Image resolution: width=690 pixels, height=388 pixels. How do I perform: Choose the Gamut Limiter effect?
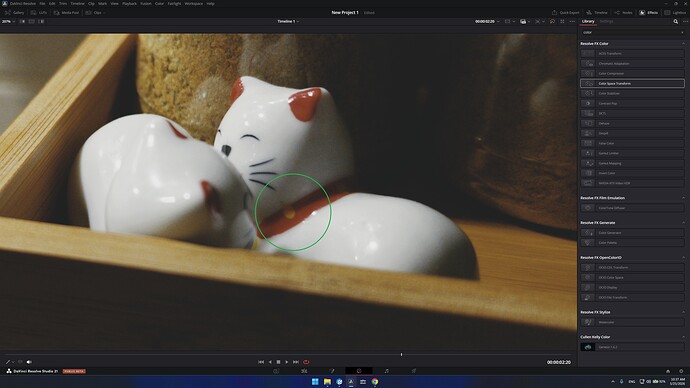click(632, 154)
